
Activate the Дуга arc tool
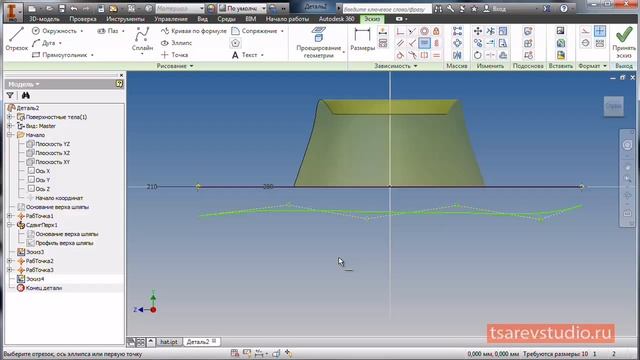point(47,43)
